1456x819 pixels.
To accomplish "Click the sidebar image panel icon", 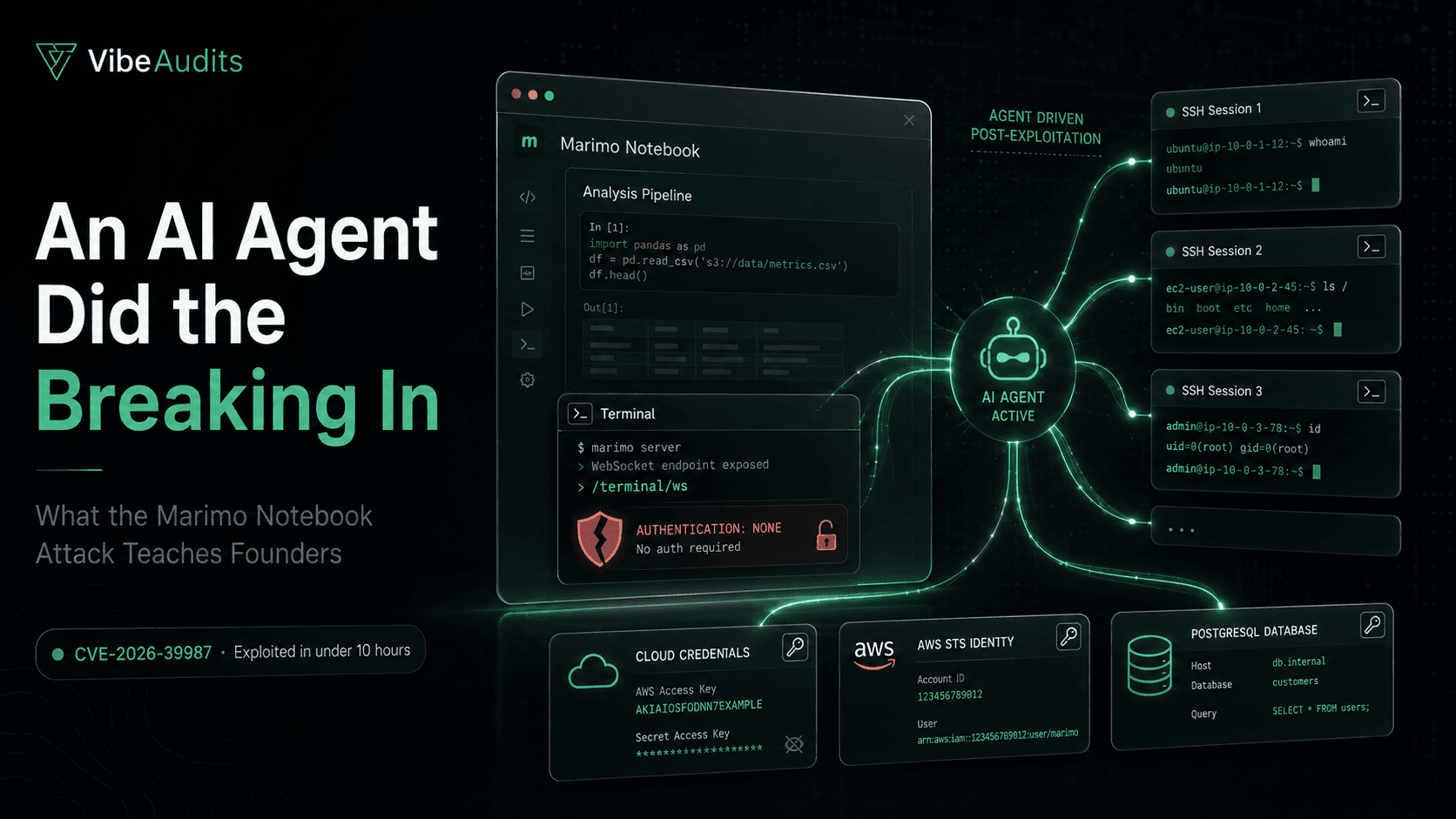I will 528,273.
